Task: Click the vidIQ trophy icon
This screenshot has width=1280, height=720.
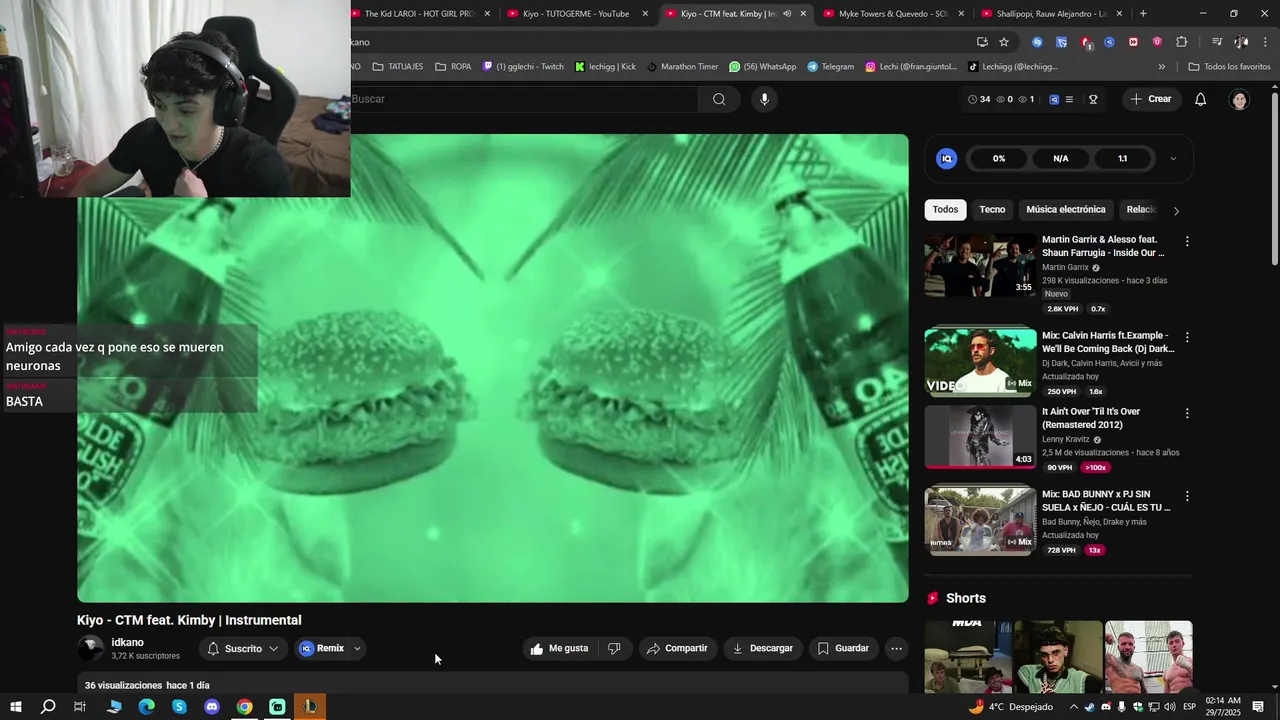Action: (x=1093, y=99)
